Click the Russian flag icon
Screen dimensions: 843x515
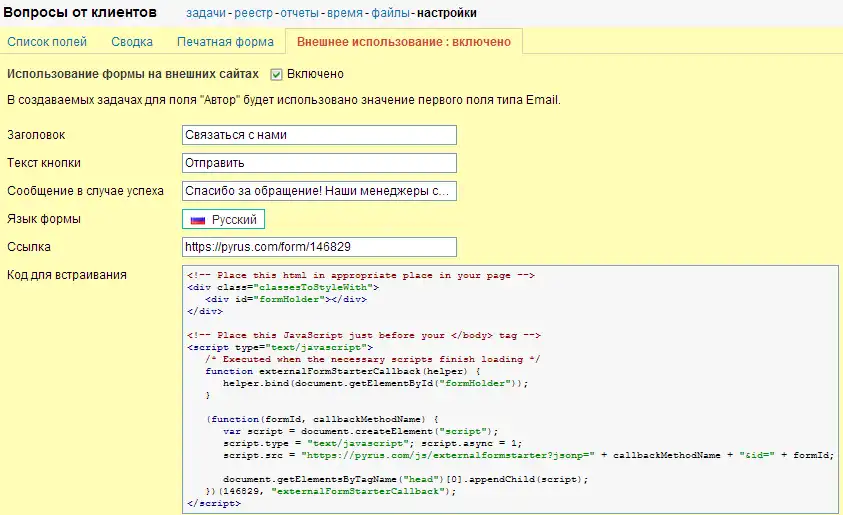tap(198, 220)
